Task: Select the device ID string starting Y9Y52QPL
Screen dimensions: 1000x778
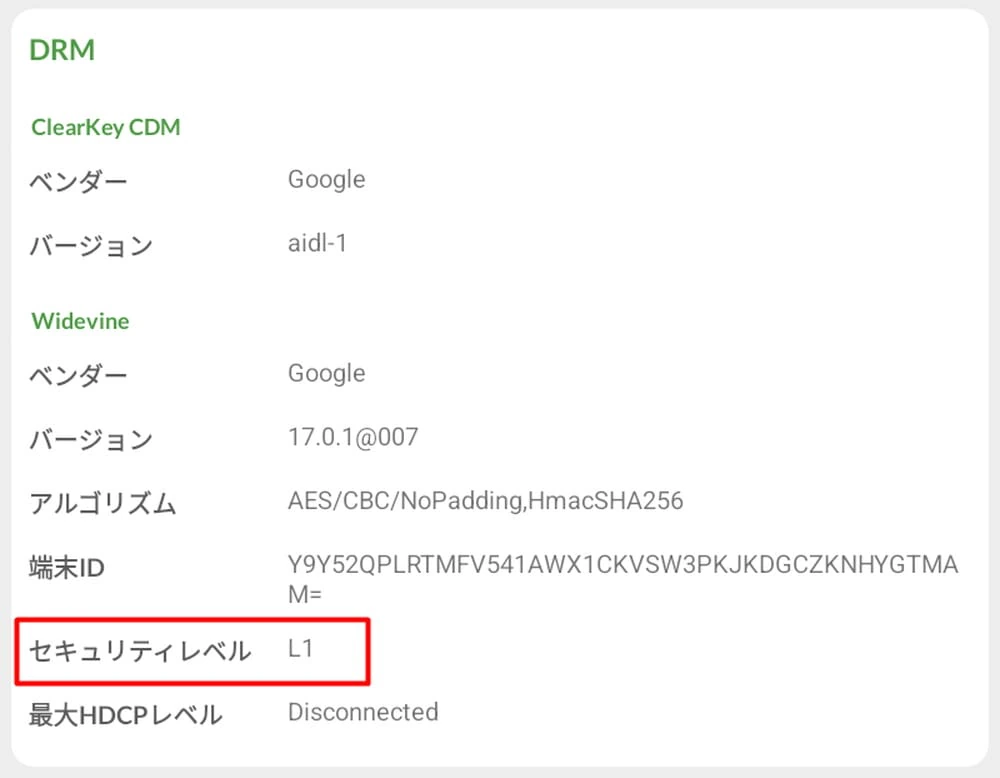Action: [622, 566]
